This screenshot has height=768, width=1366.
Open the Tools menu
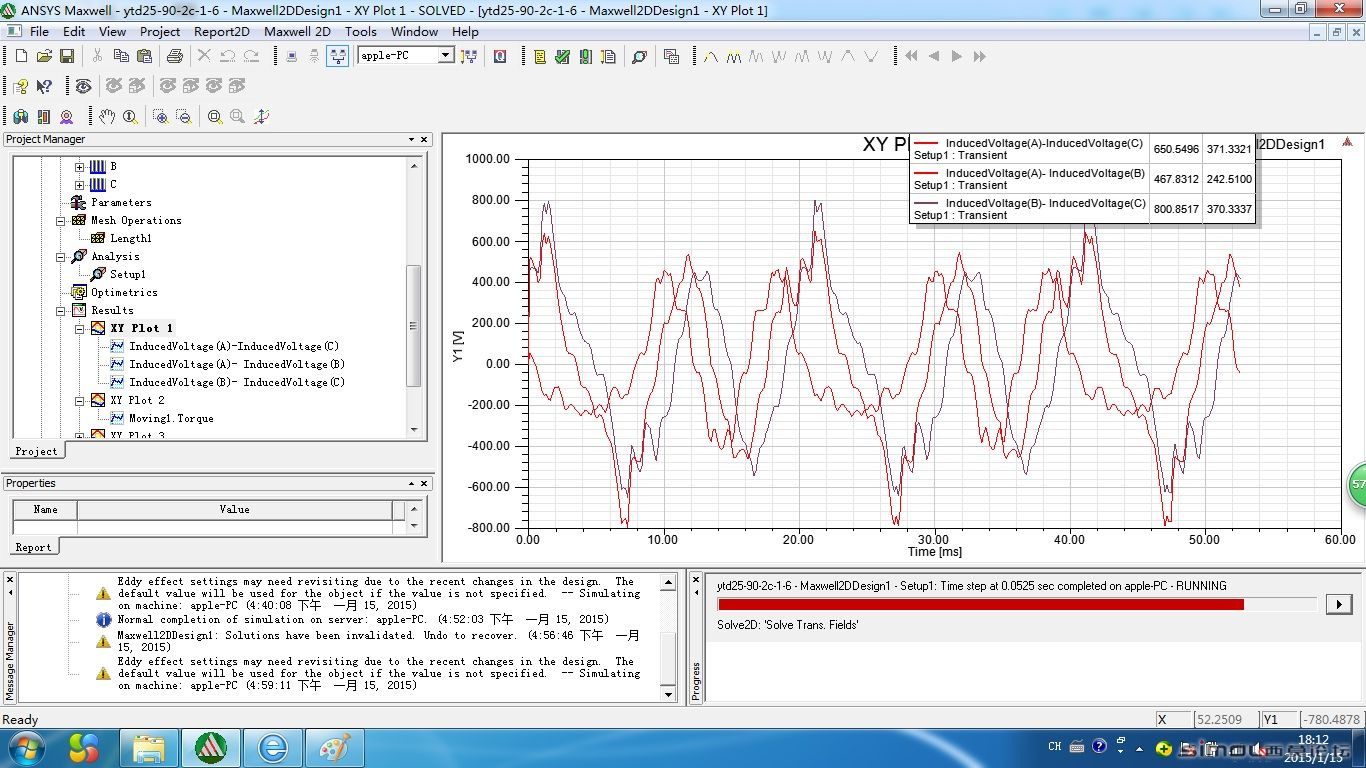click(361, 31)
